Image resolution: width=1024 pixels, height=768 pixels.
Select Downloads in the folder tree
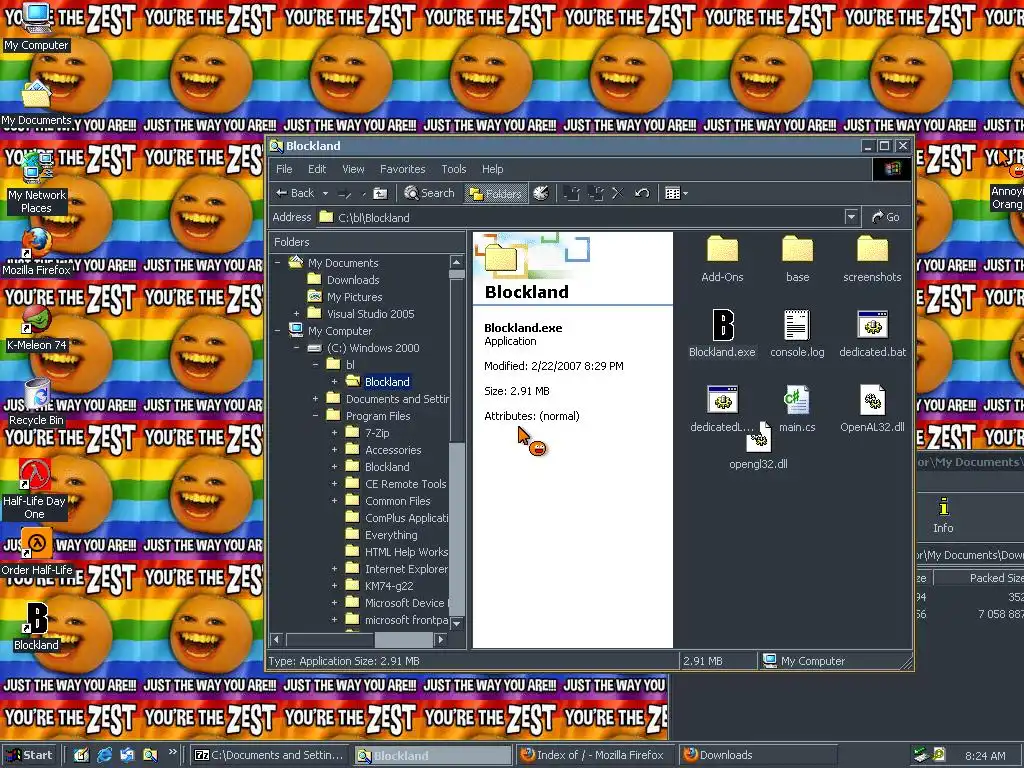click(353, 280)
